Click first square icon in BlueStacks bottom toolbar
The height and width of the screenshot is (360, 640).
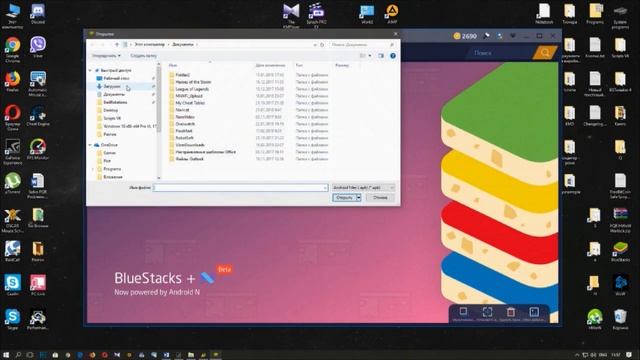pyautogui.click(x=463, y=311)
